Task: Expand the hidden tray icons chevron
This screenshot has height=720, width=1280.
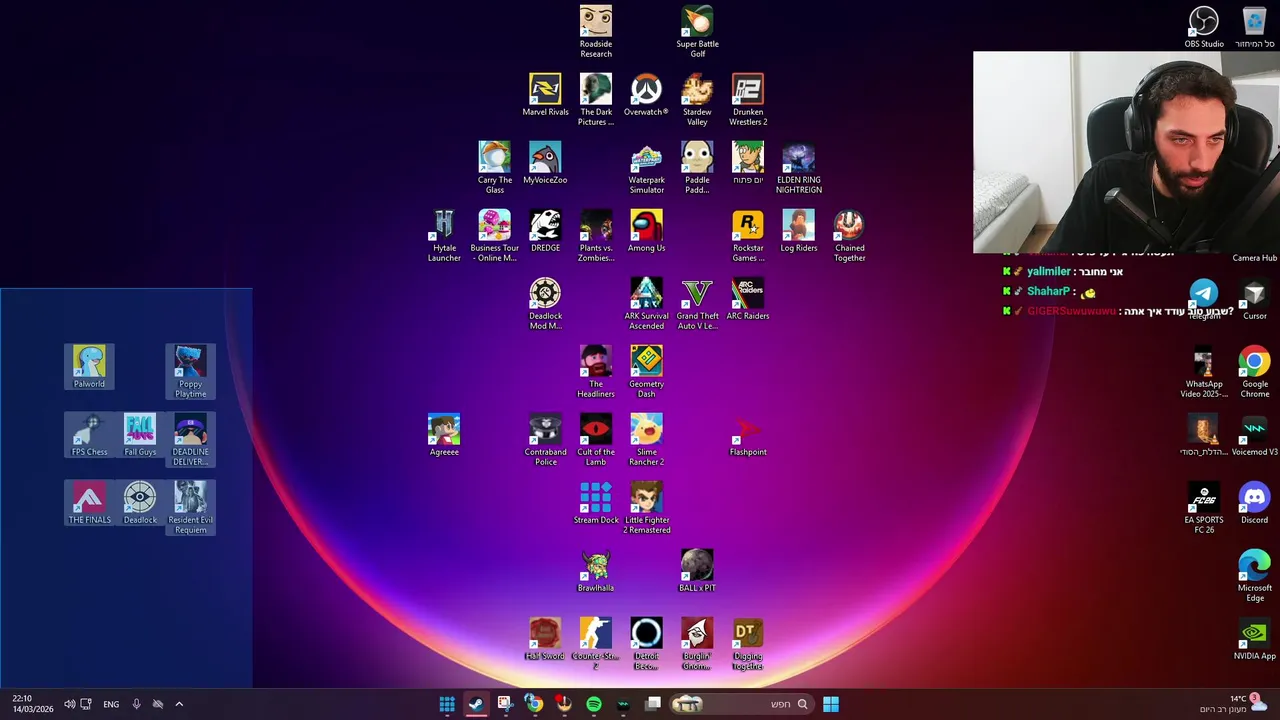Action: click(179, 704)
